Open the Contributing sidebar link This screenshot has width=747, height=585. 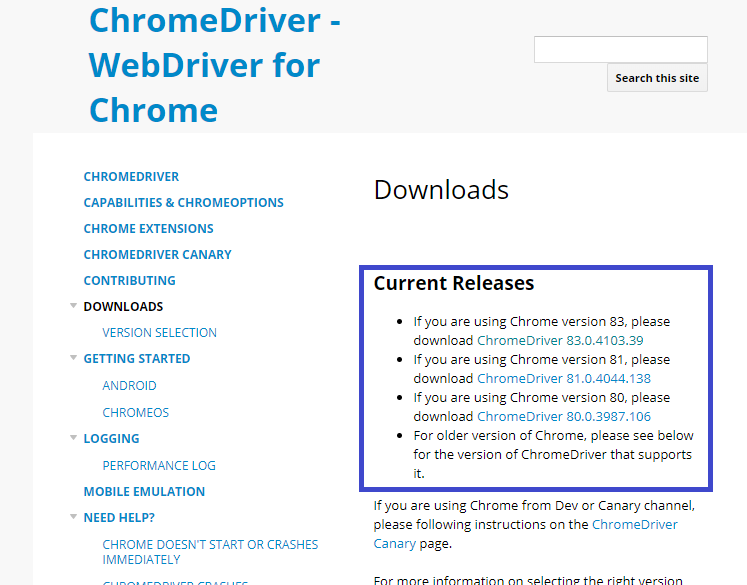click(130, 280)
